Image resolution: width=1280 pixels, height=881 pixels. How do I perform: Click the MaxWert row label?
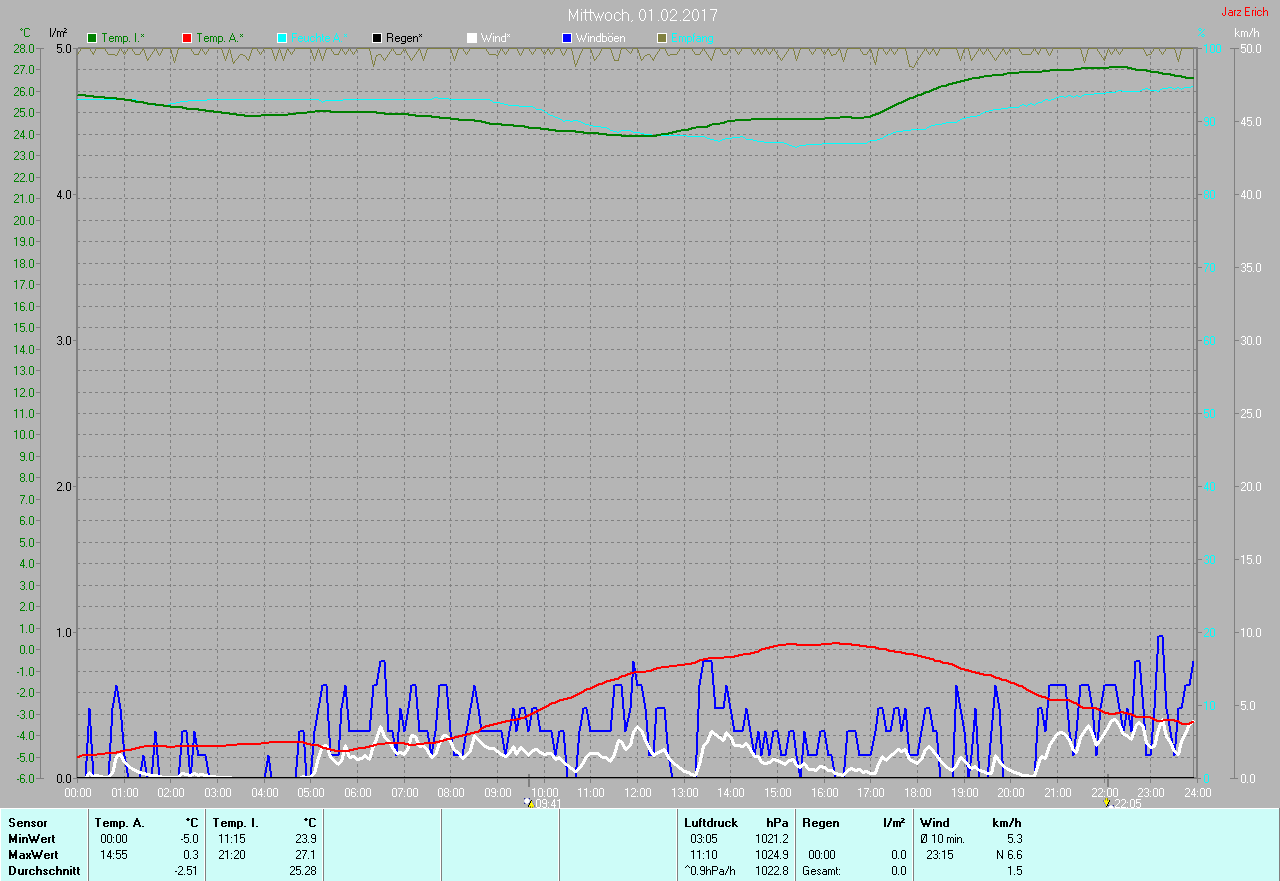(32, 855)
